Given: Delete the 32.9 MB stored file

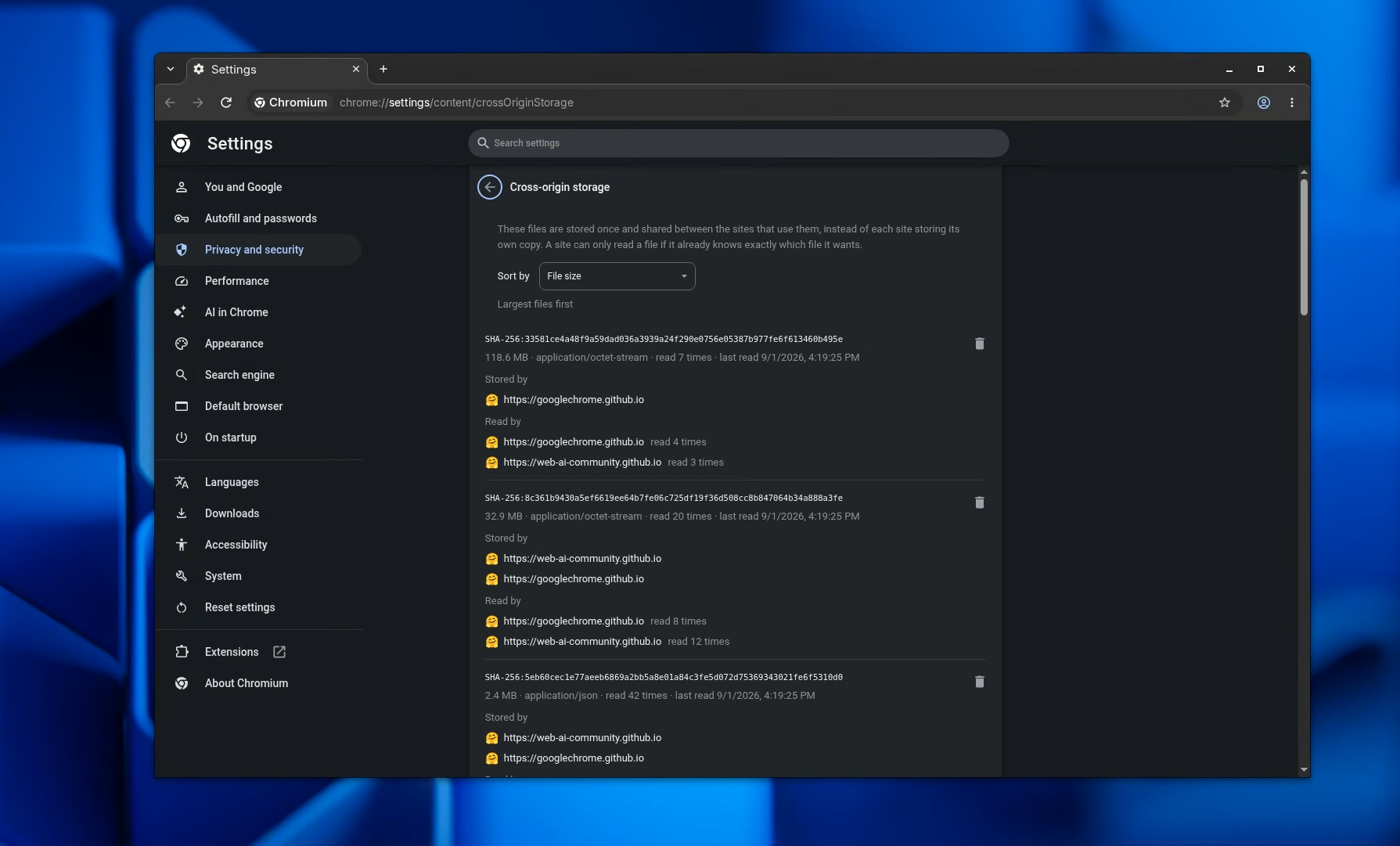Looking at the screenshot, I should tap(979, 502).
